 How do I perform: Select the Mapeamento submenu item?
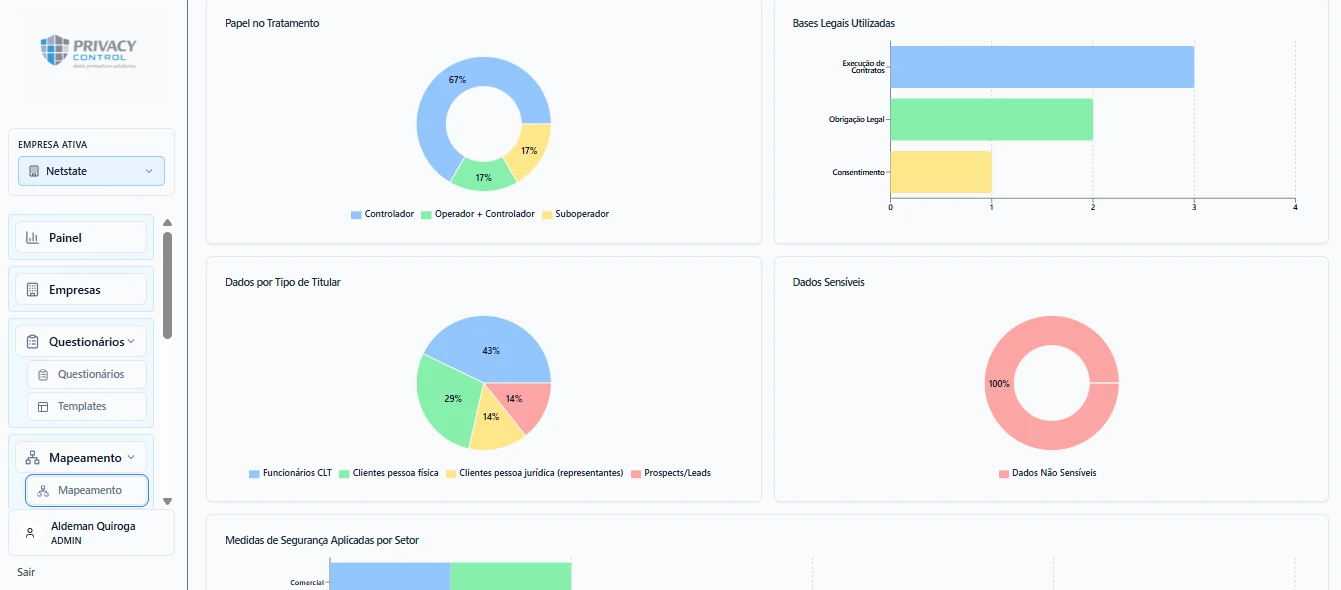[x=87, y=491]
